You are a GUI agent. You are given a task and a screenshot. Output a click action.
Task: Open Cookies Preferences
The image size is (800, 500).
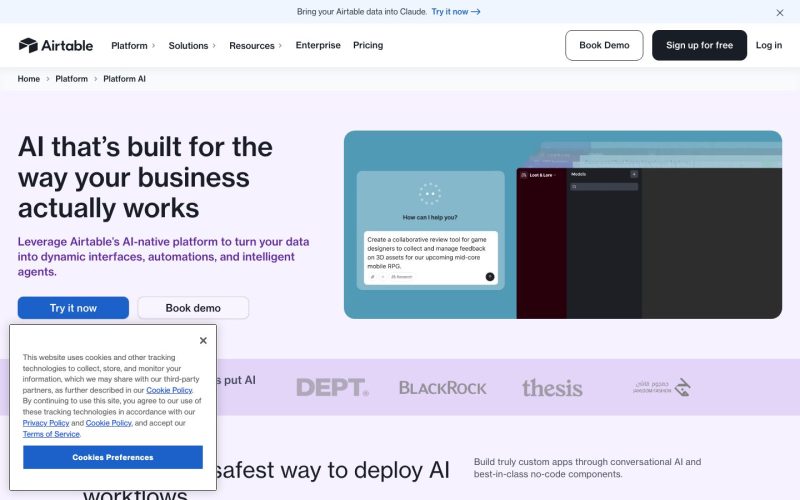113,457
